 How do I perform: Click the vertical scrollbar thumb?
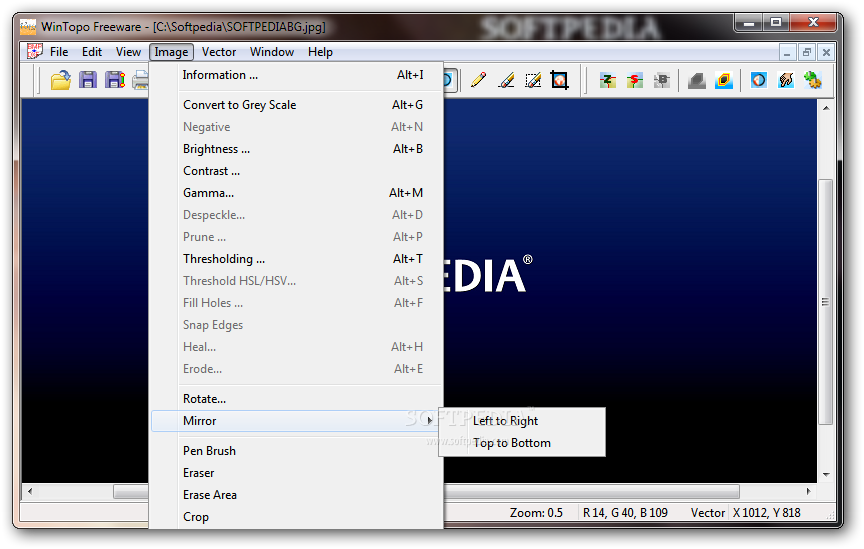tap(825, 302)
